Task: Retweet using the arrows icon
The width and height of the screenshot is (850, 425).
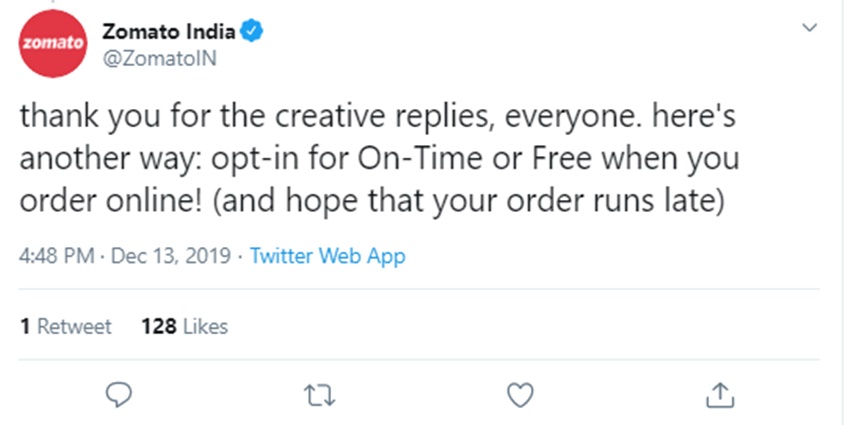Action: pos(319,396)
